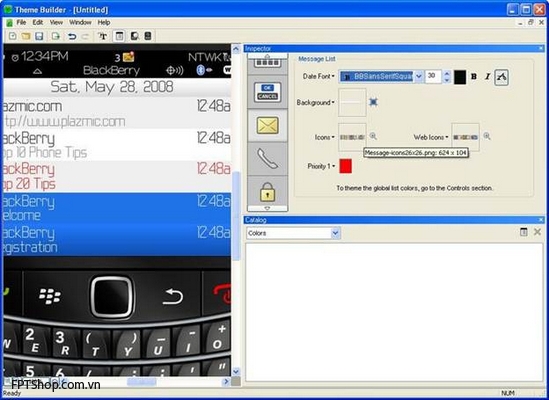Screen dimensions: 549x400
Task: Click the New theme toolbar icon
Action: coord(12,36)
